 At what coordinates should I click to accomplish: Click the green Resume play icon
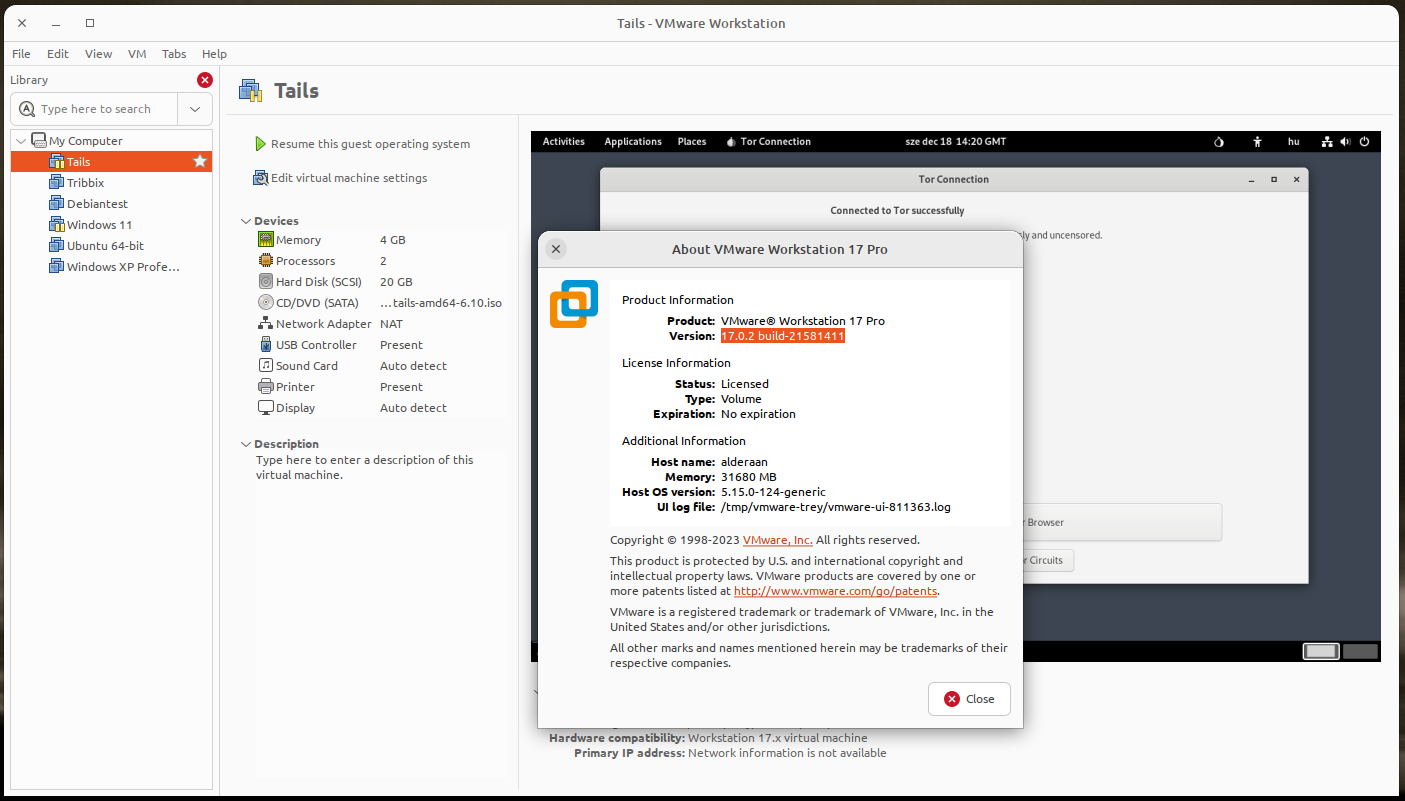260,144
